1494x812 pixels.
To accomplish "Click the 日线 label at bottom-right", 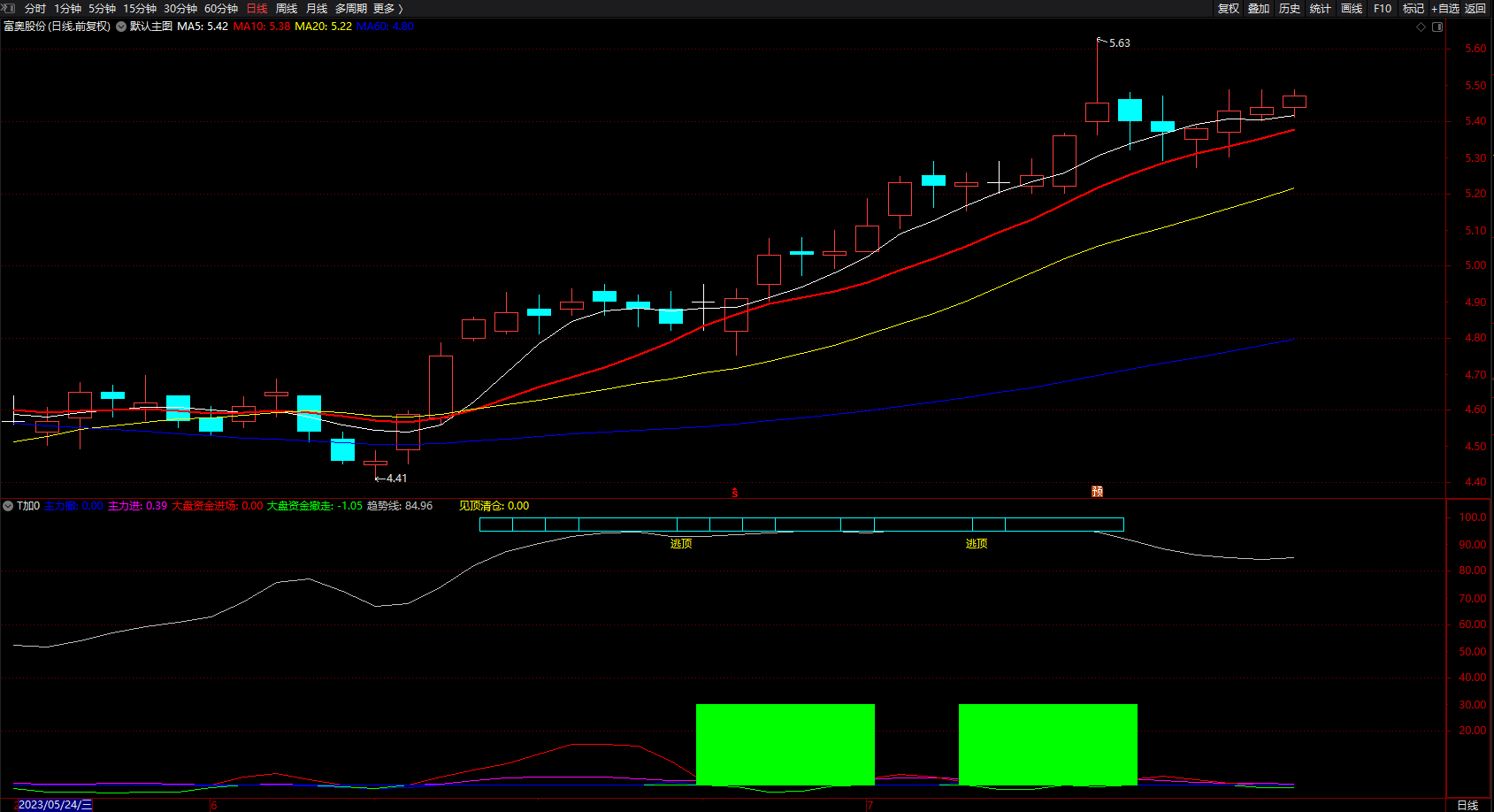I will (1467, 805).
